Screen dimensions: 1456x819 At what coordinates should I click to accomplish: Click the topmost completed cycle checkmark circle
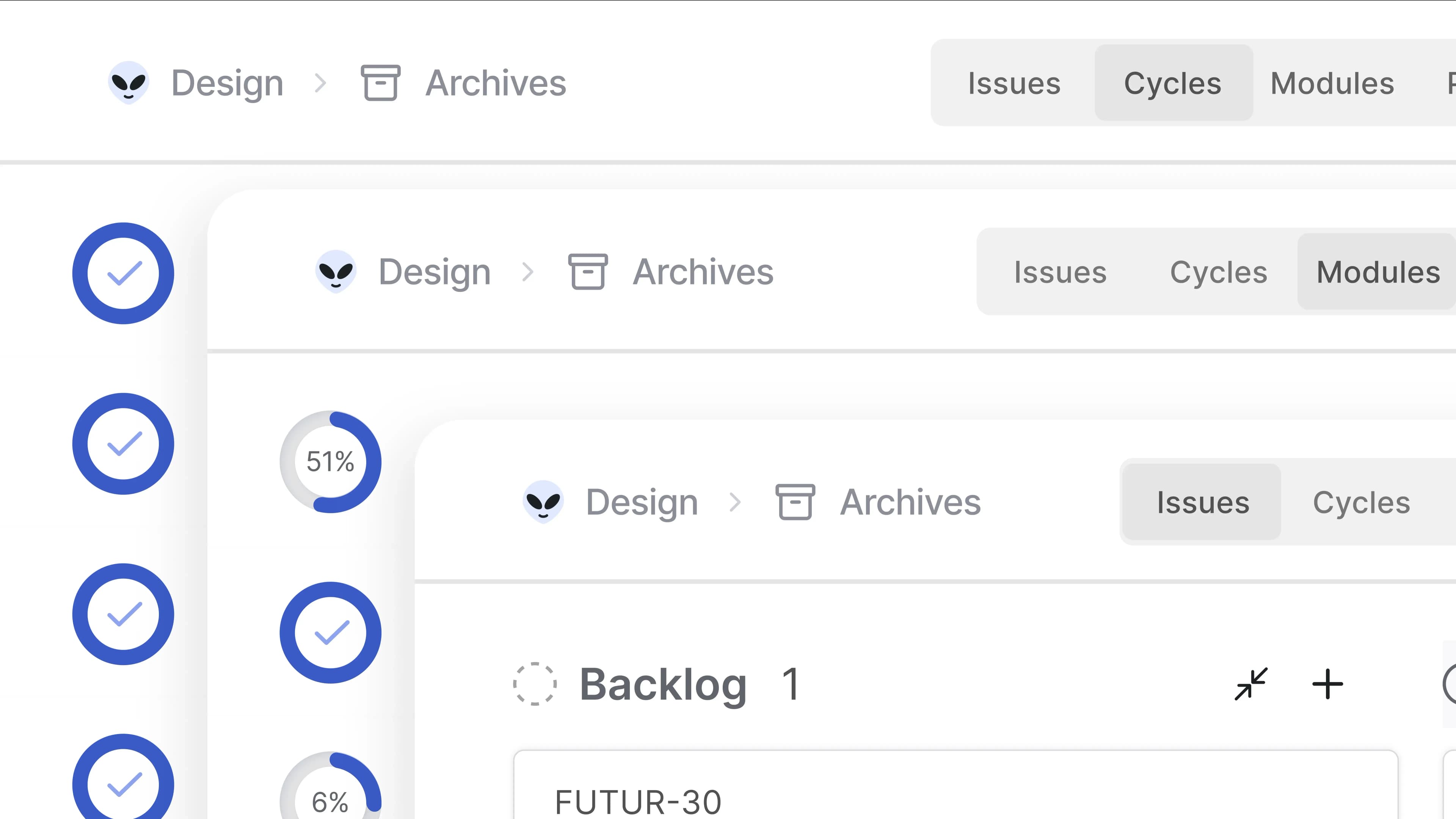click(x=123, y=273)
